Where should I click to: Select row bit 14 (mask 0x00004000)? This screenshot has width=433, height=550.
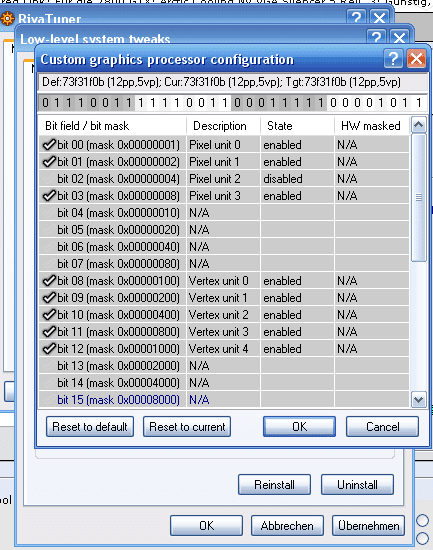click(x=224, y=383)
